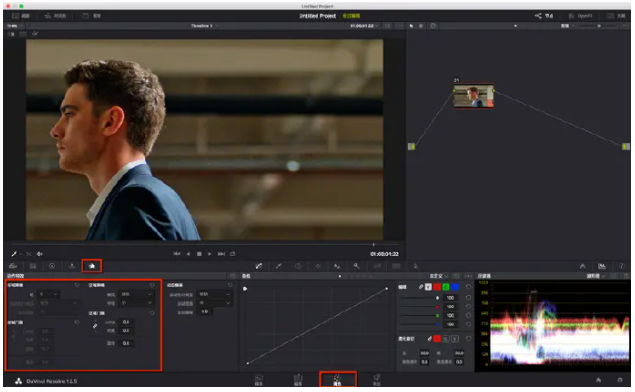
Task: Open the Lightbox button
Action: (616, 16)
